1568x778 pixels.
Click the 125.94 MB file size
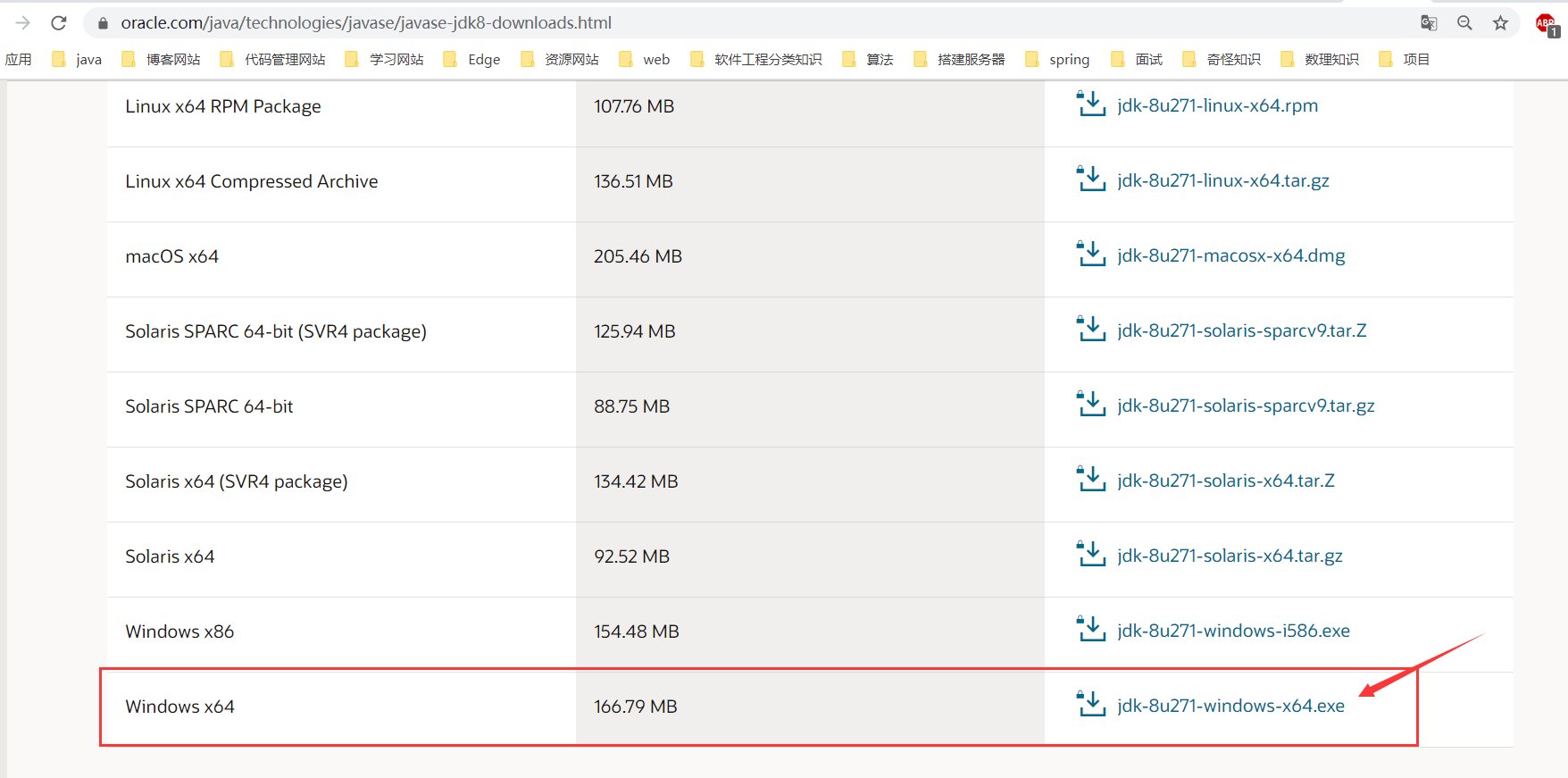coord(635,331)
